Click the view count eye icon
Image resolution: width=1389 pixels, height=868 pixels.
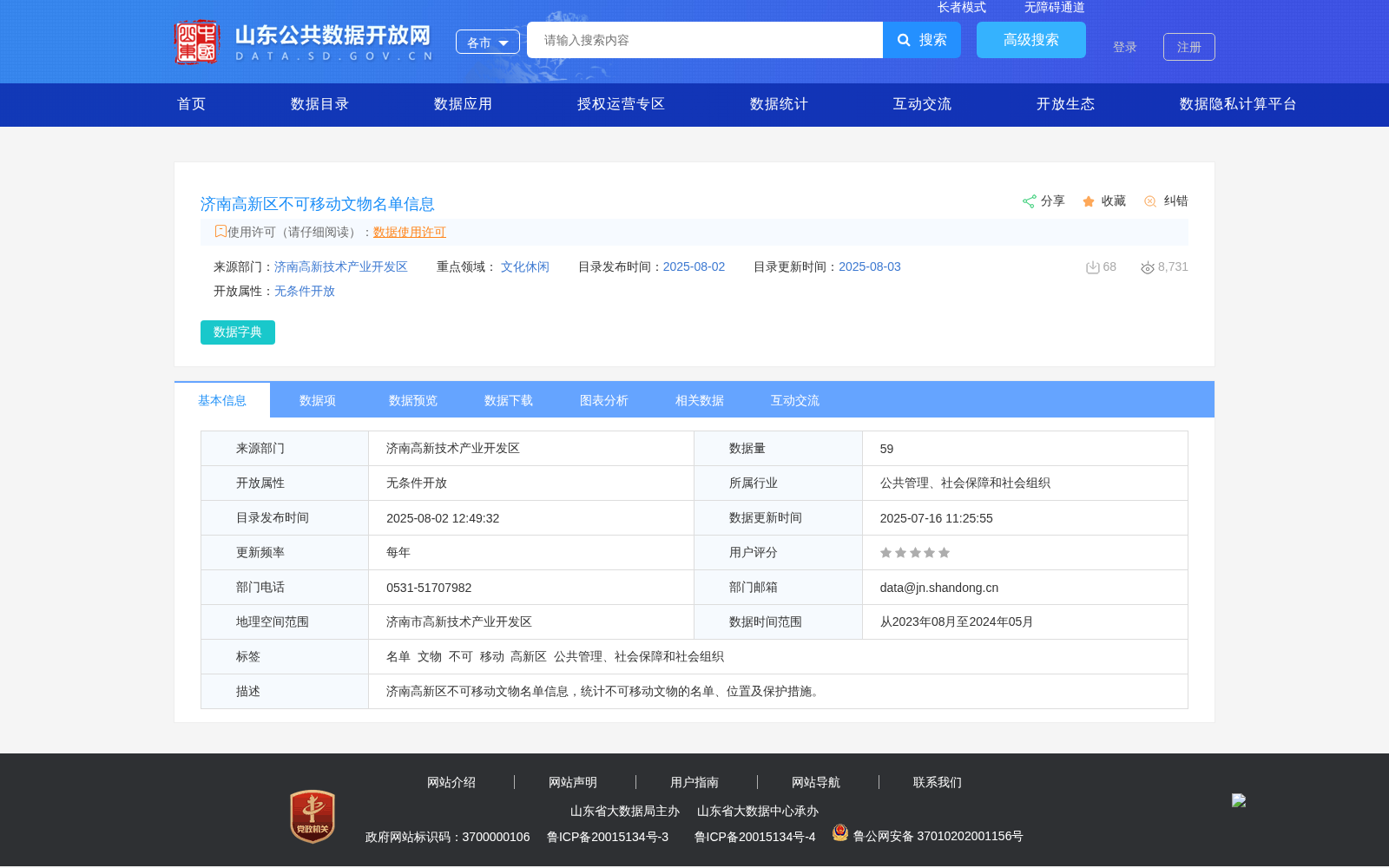[1148, 267]
